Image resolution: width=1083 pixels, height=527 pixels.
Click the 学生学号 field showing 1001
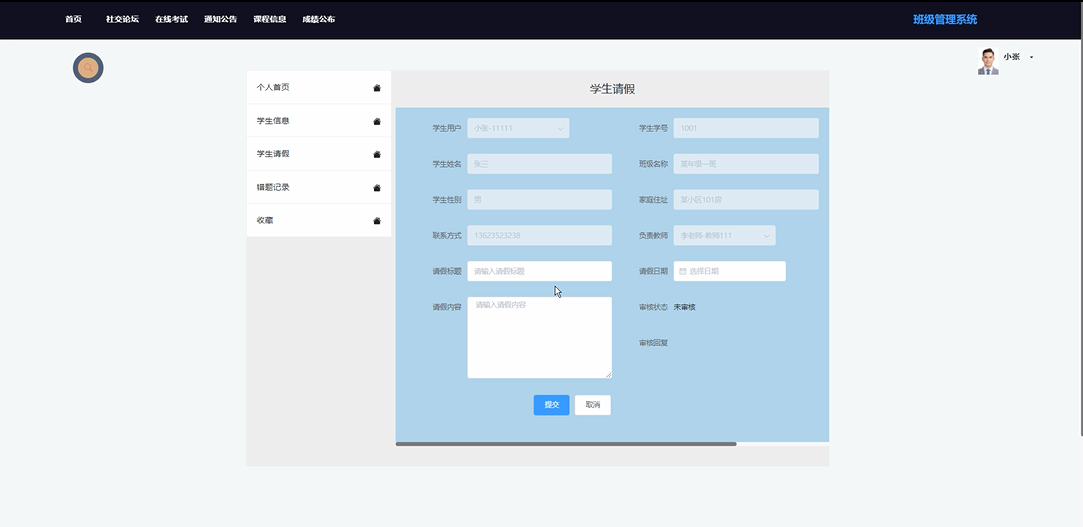[746, 128]
